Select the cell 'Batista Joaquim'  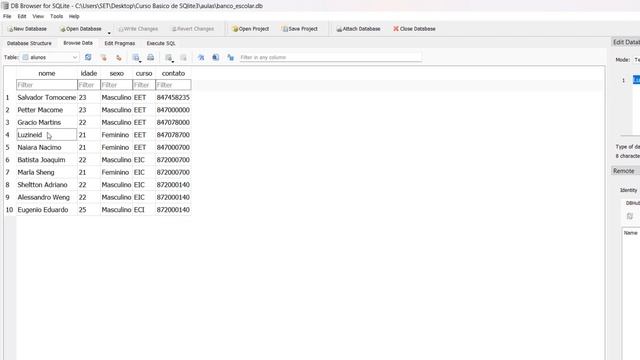pyautogui.click(x=47, y=160)
